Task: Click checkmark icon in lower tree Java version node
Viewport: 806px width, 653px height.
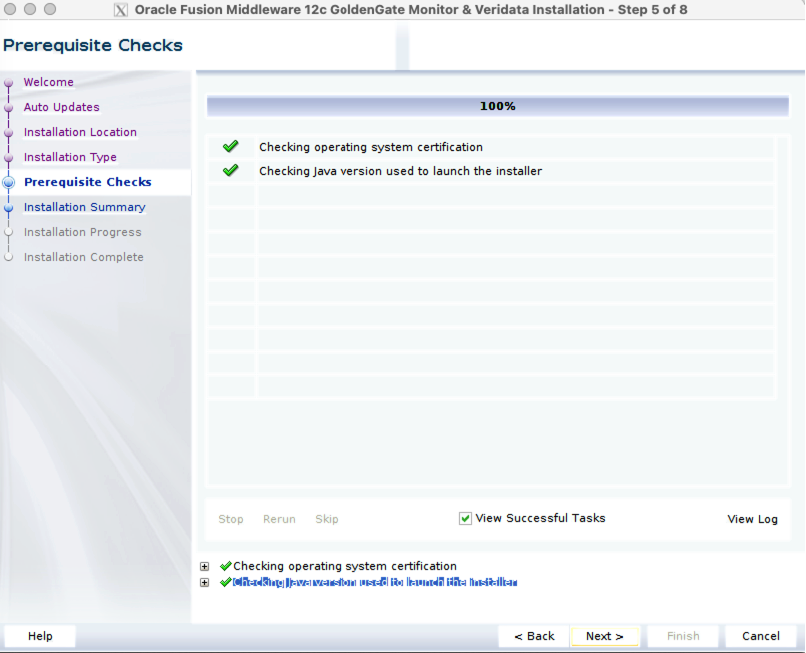Action: click(x=225, y=582)
